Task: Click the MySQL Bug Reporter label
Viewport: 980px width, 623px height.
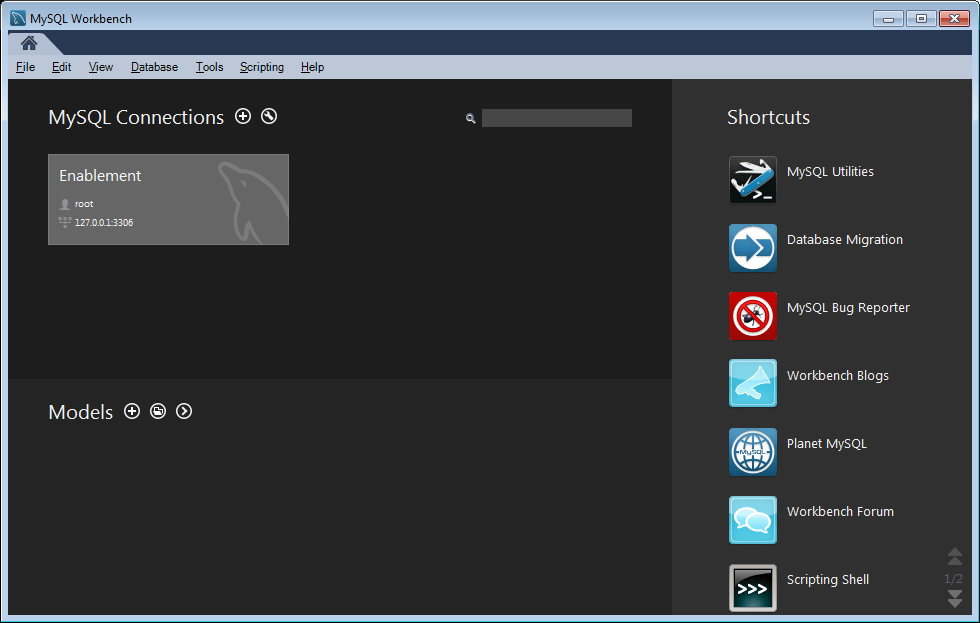Action: pyautogui.click(x=848, y=308)
